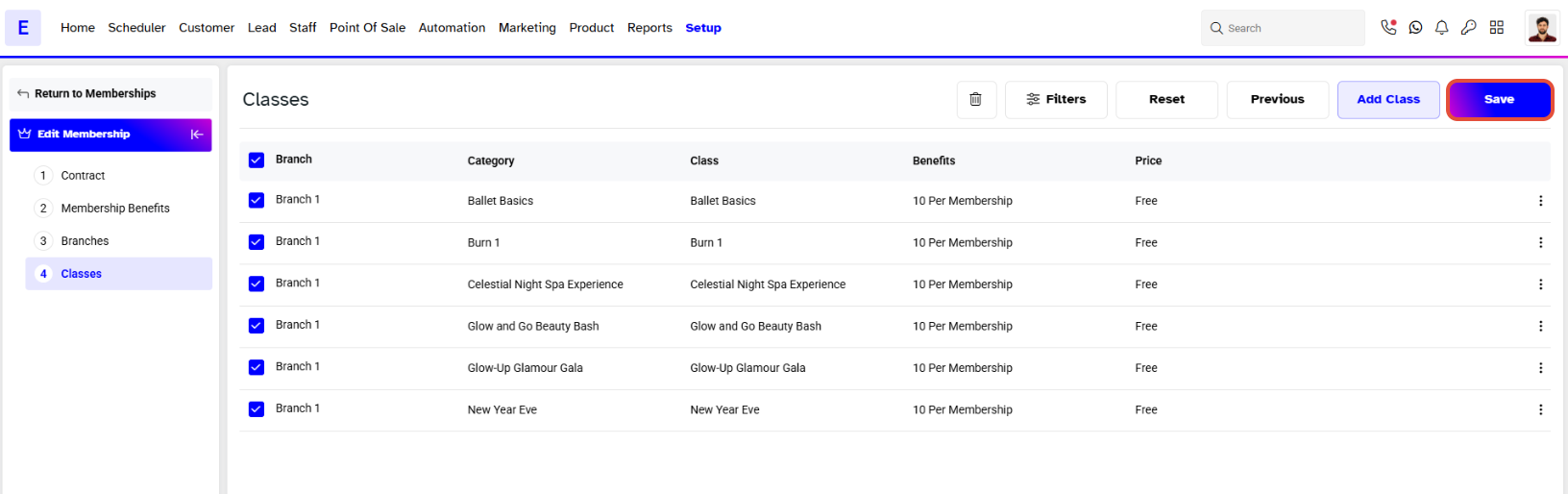The image size is (1568, 494).
Task: Collapse the Edit Membership sidebar
Action: (197, 135)
